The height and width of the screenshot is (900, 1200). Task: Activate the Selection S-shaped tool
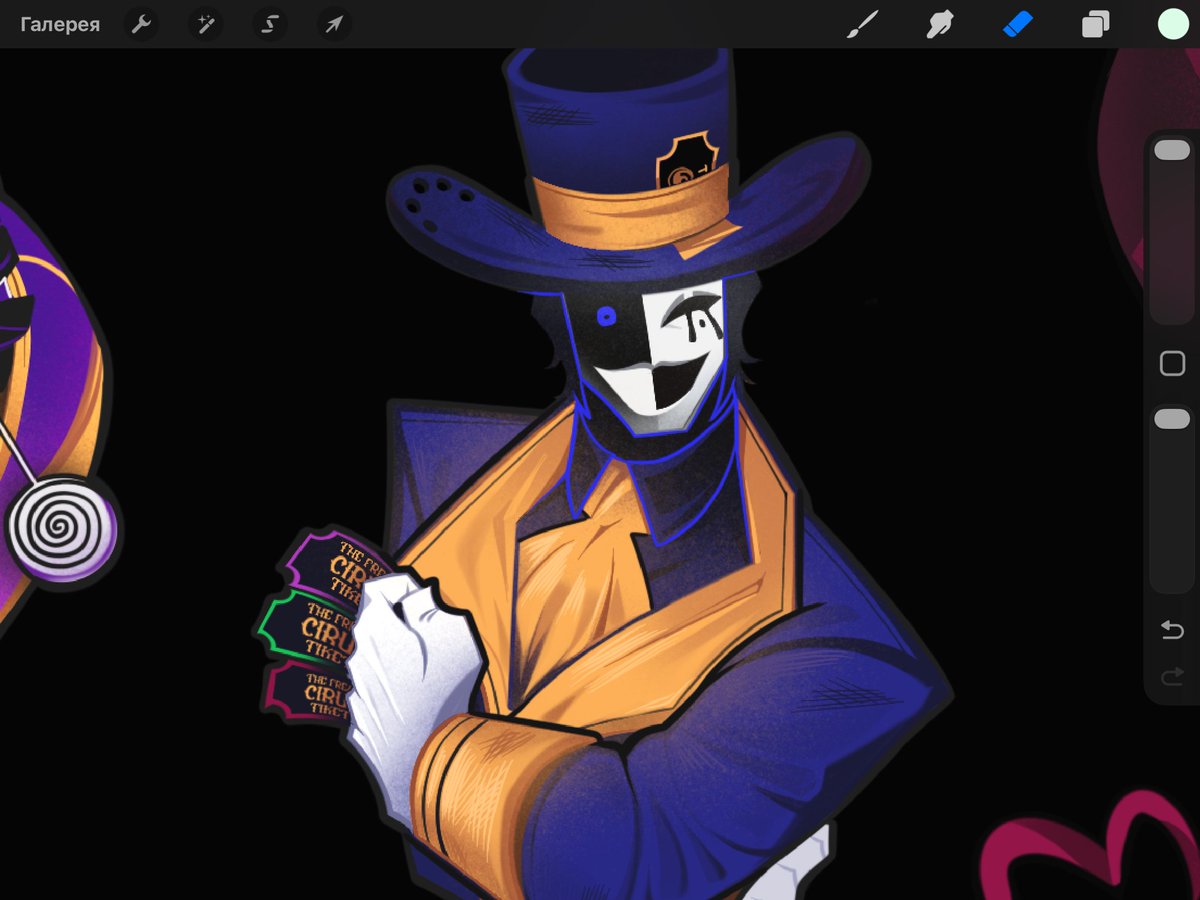270,25
